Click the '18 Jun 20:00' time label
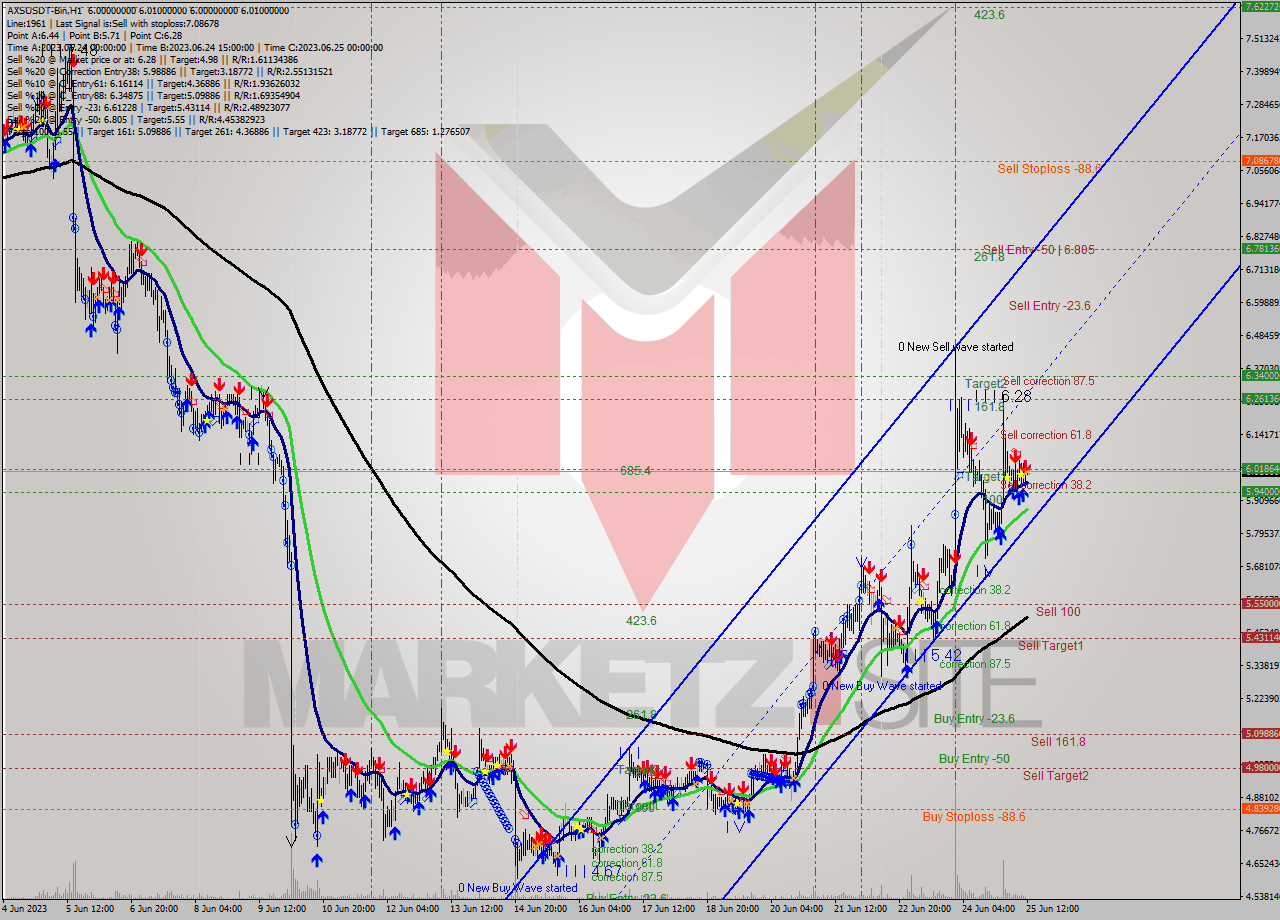This screenshot has width=1280, height=920. (732, 909)
